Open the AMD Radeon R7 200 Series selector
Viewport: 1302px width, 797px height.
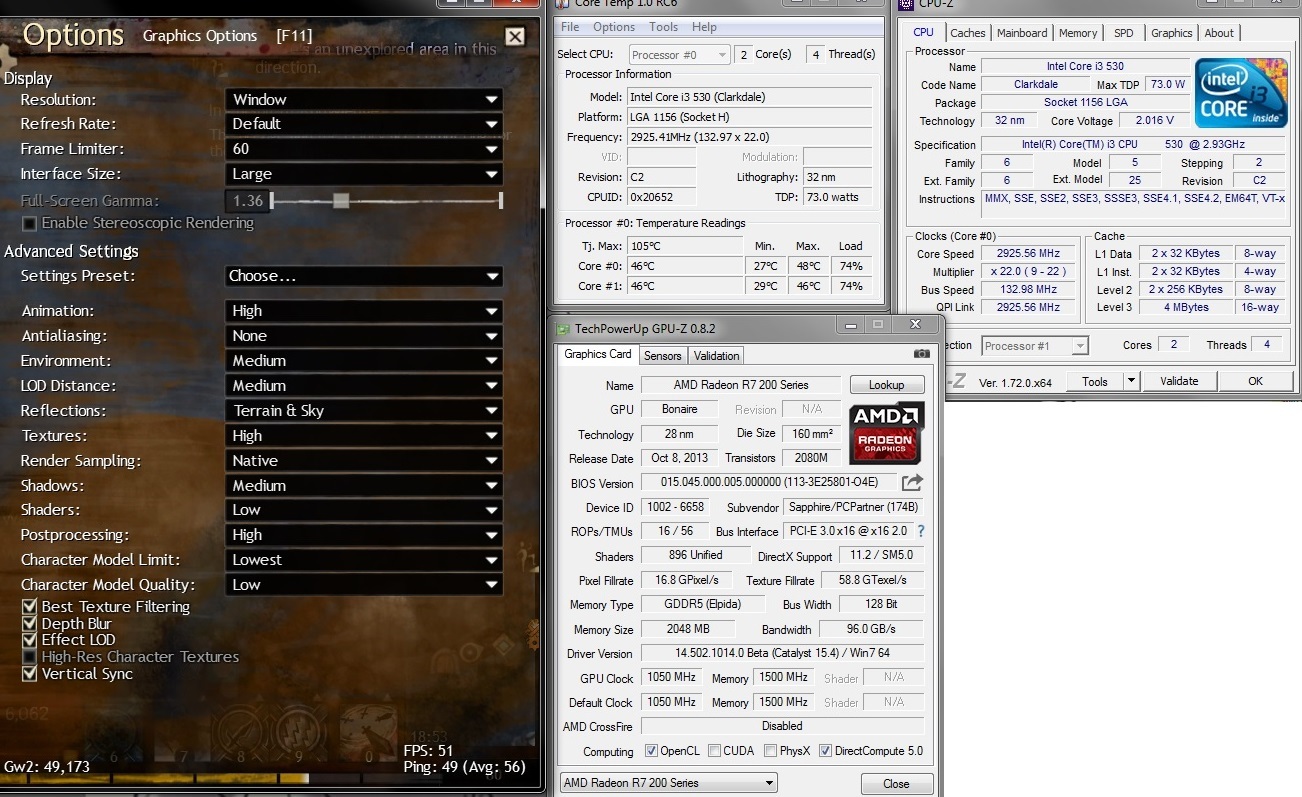tap(668, 783)
